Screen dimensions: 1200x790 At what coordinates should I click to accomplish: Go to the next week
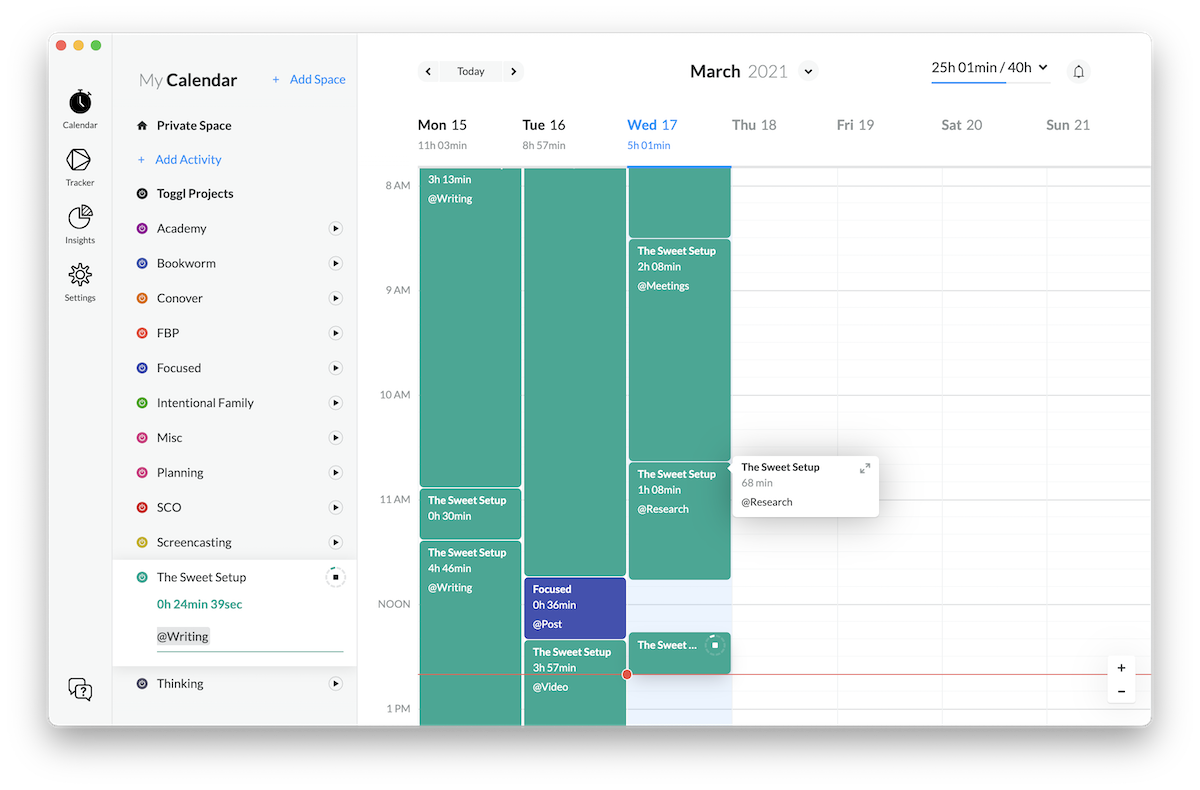[x=513, y=71]
